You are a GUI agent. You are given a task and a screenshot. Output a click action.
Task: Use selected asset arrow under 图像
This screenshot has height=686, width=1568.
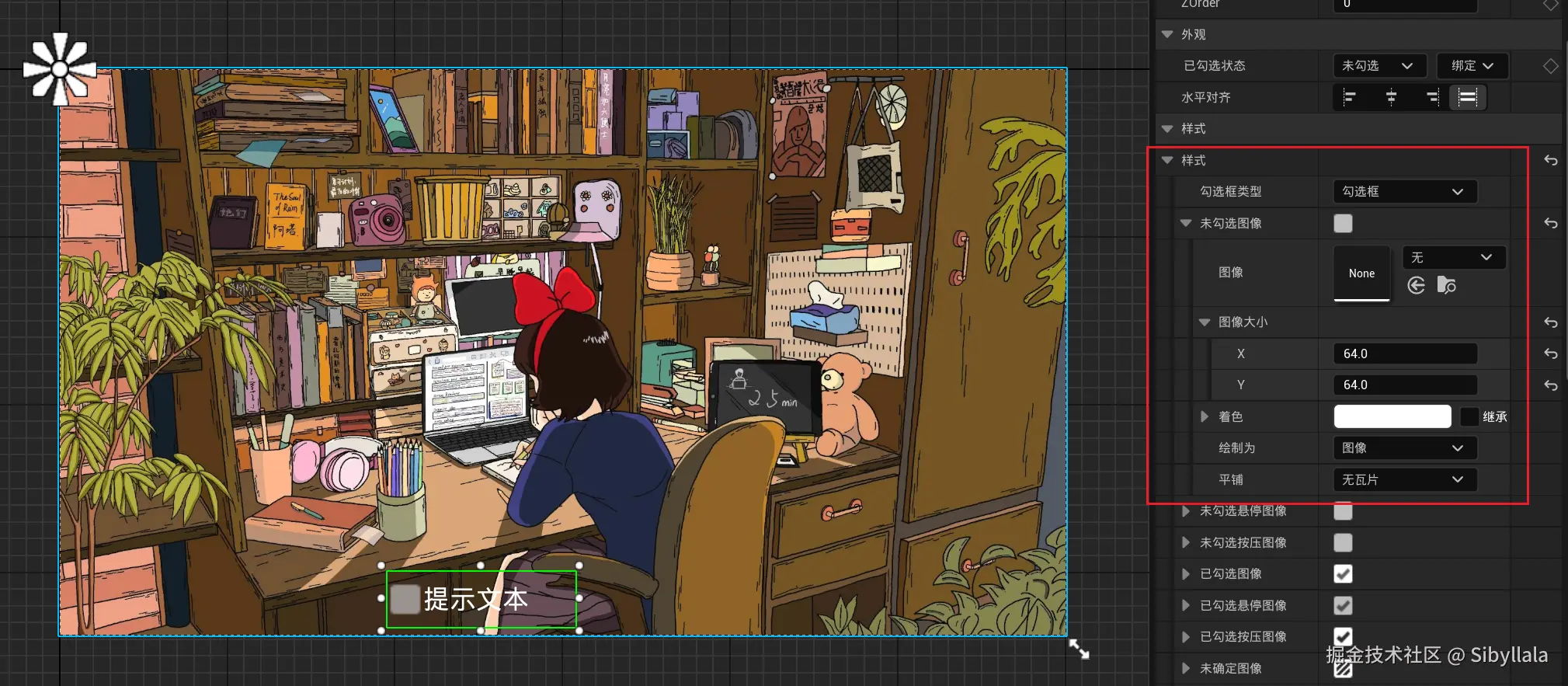(1417, 285)
